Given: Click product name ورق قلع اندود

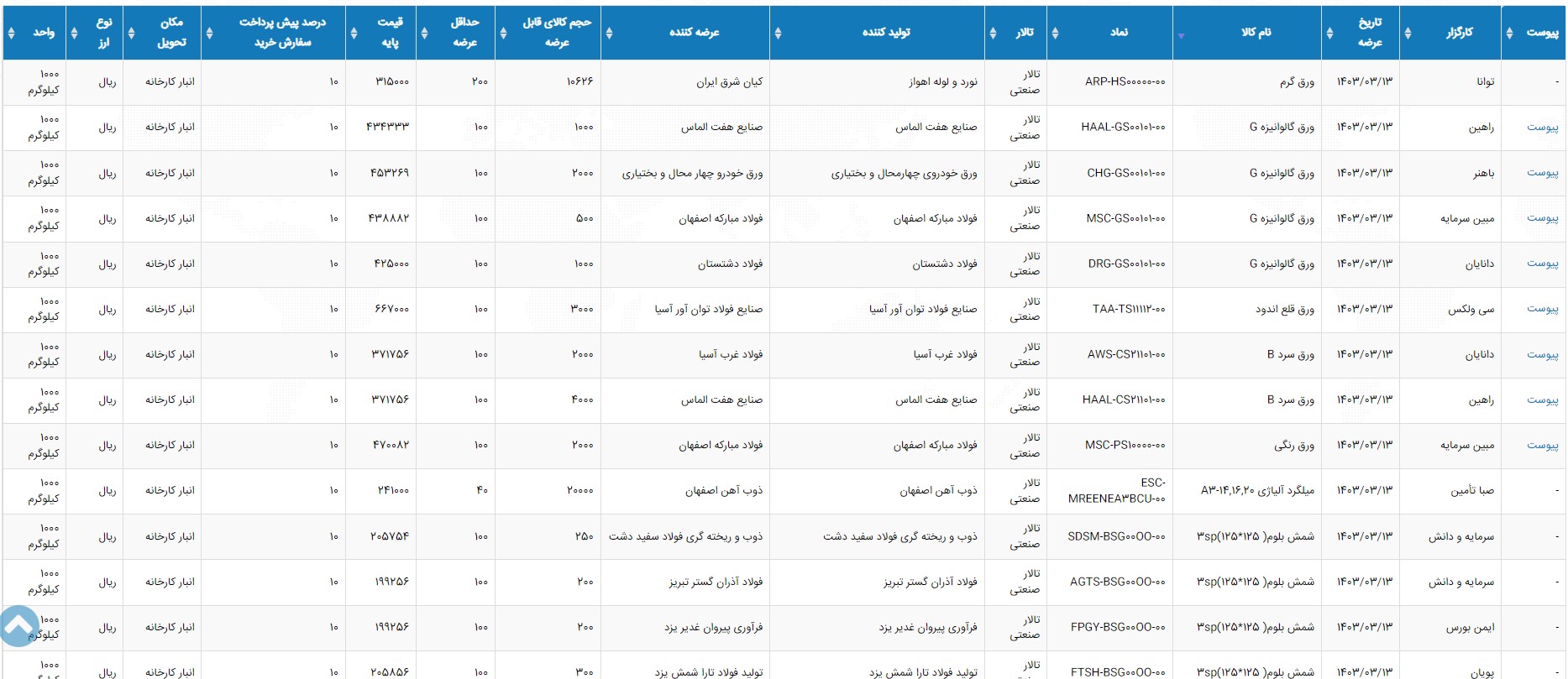Looking at the screenshot, I should 1285,310.
